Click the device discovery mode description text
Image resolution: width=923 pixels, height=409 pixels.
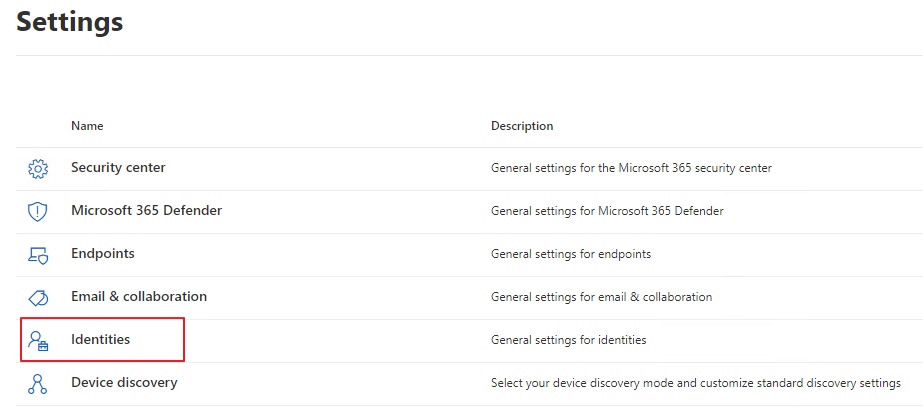(696, 383)
